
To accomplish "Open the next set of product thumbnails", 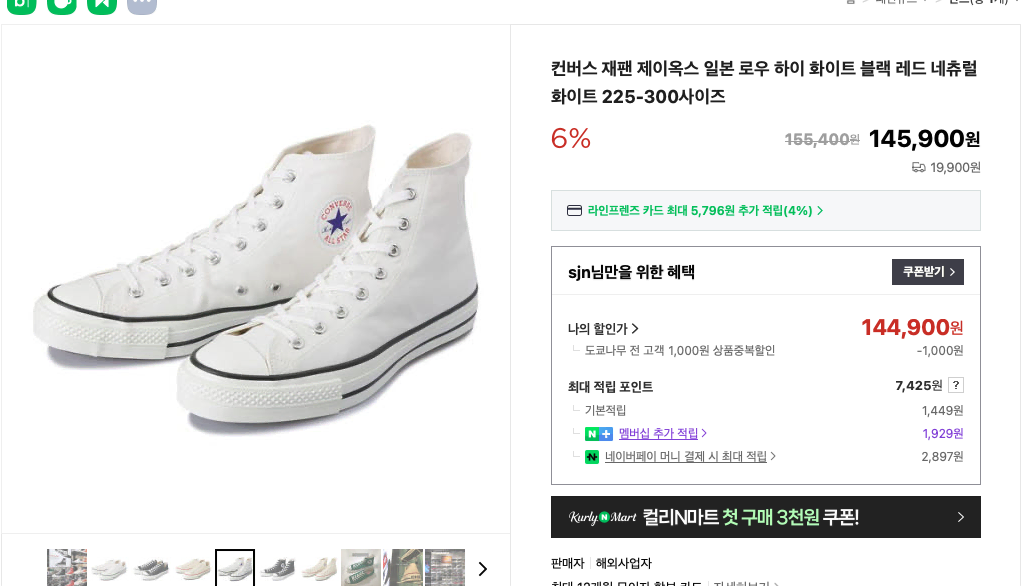I will (x=482, y=568).
